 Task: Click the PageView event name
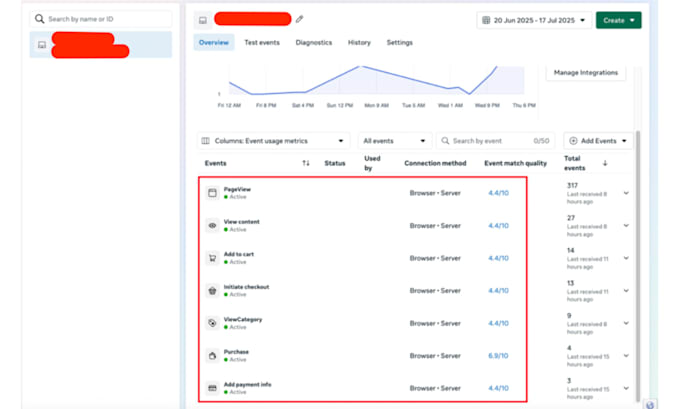237,189
